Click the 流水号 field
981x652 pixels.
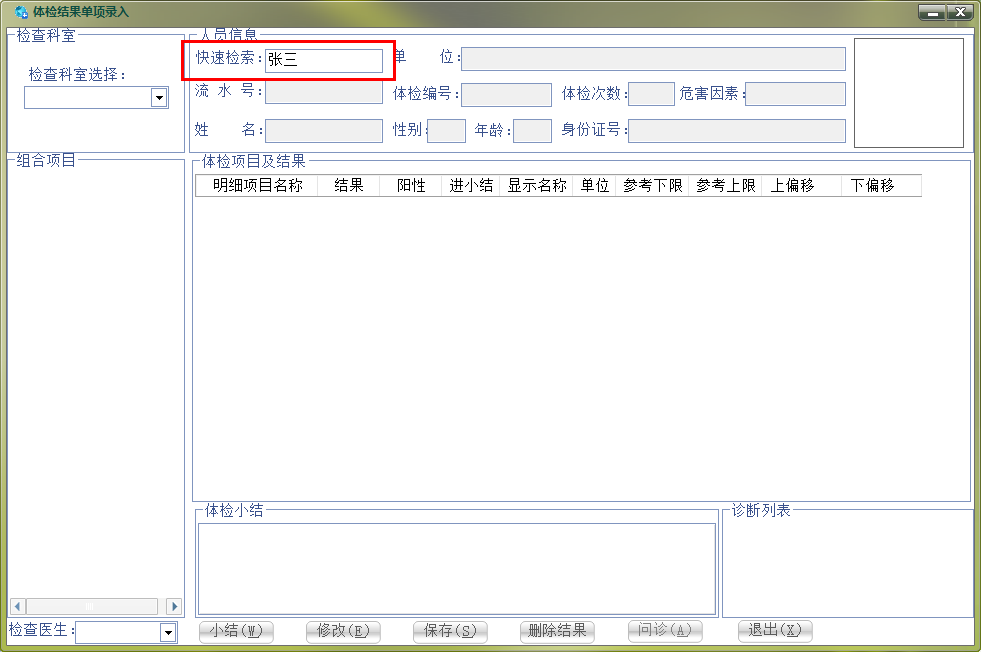point(324,93)
